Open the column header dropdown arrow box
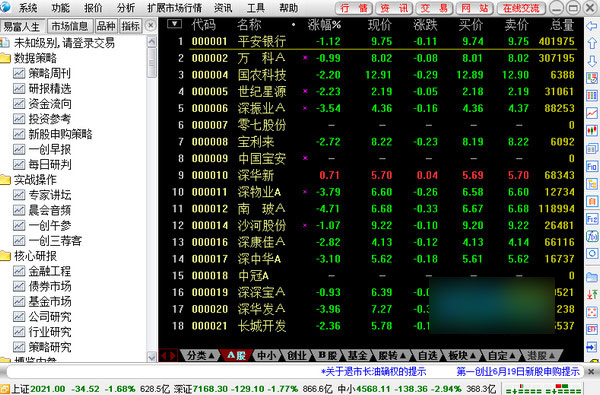 tap(174, 24)
